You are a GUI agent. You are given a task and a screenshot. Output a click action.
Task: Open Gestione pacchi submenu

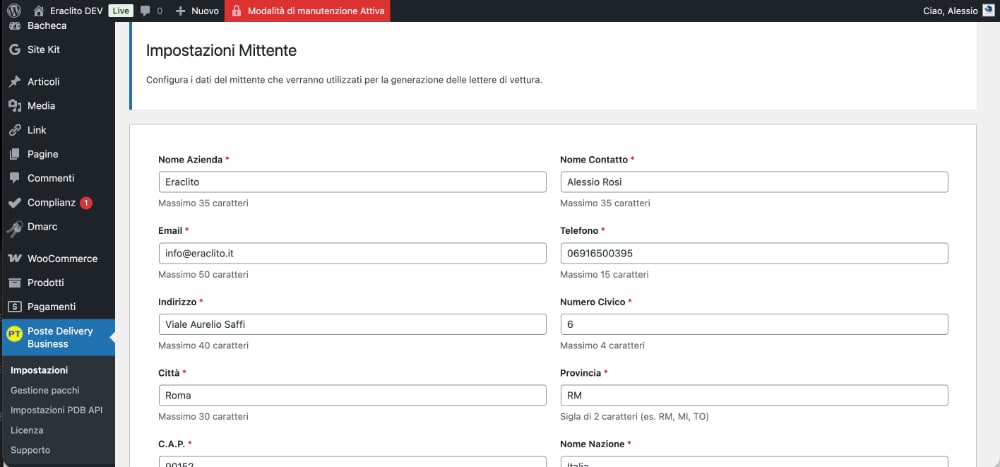pos(45,390)
